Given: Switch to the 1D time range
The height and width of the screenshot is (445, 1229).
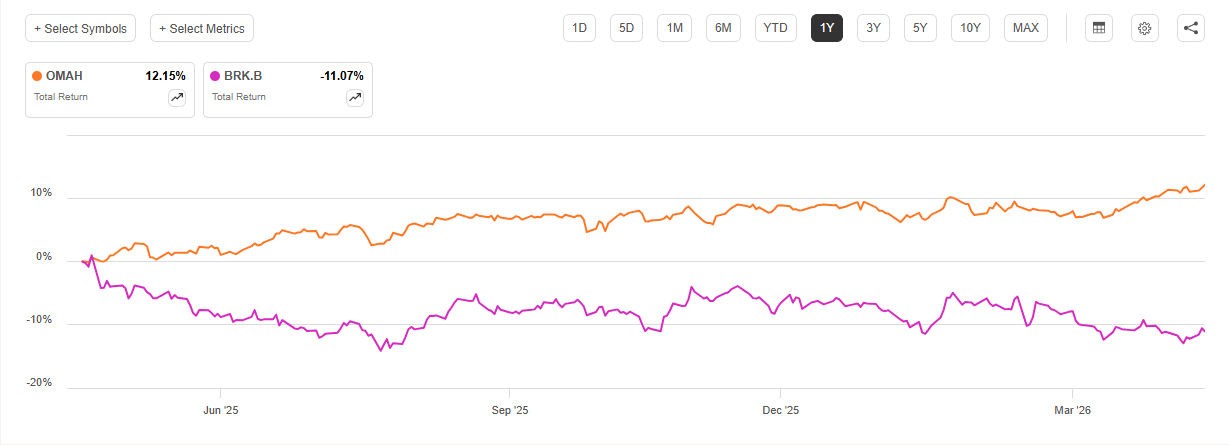Looking at the screenshot, I should [x=579, y=28].
